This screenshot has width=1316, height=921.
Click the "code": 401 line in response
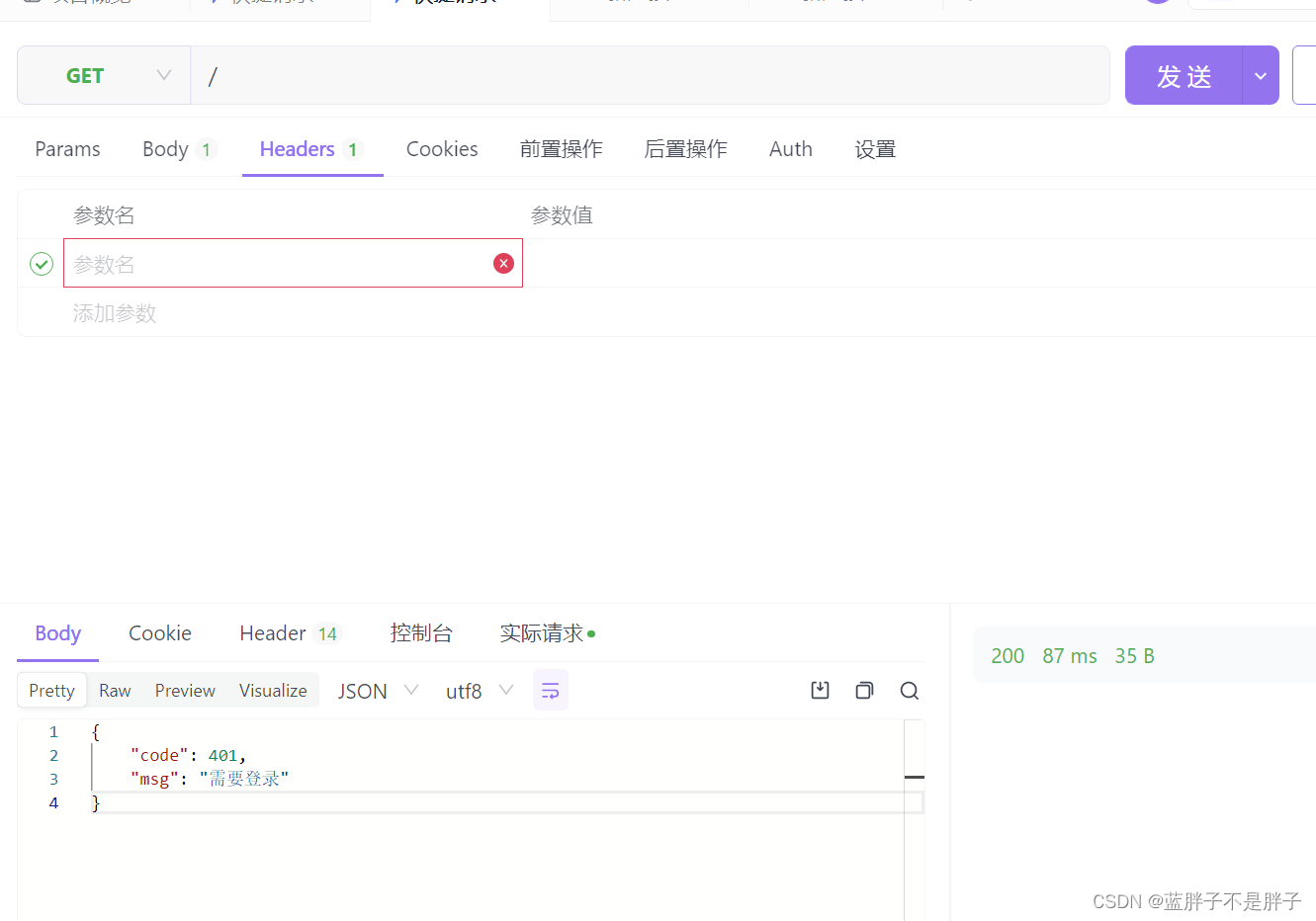click(x=188, y=755)
